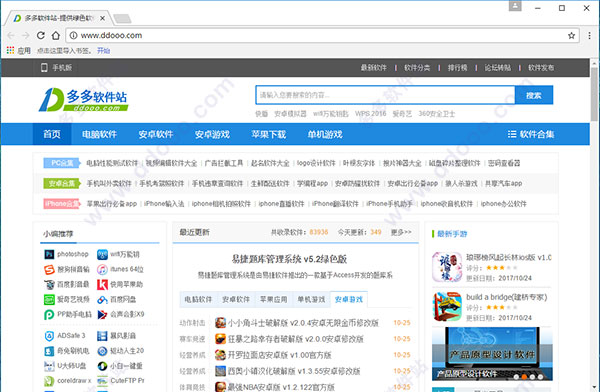Switch to the 电脑软件 tab in update list
600x392 pixels.
[198, 299]
